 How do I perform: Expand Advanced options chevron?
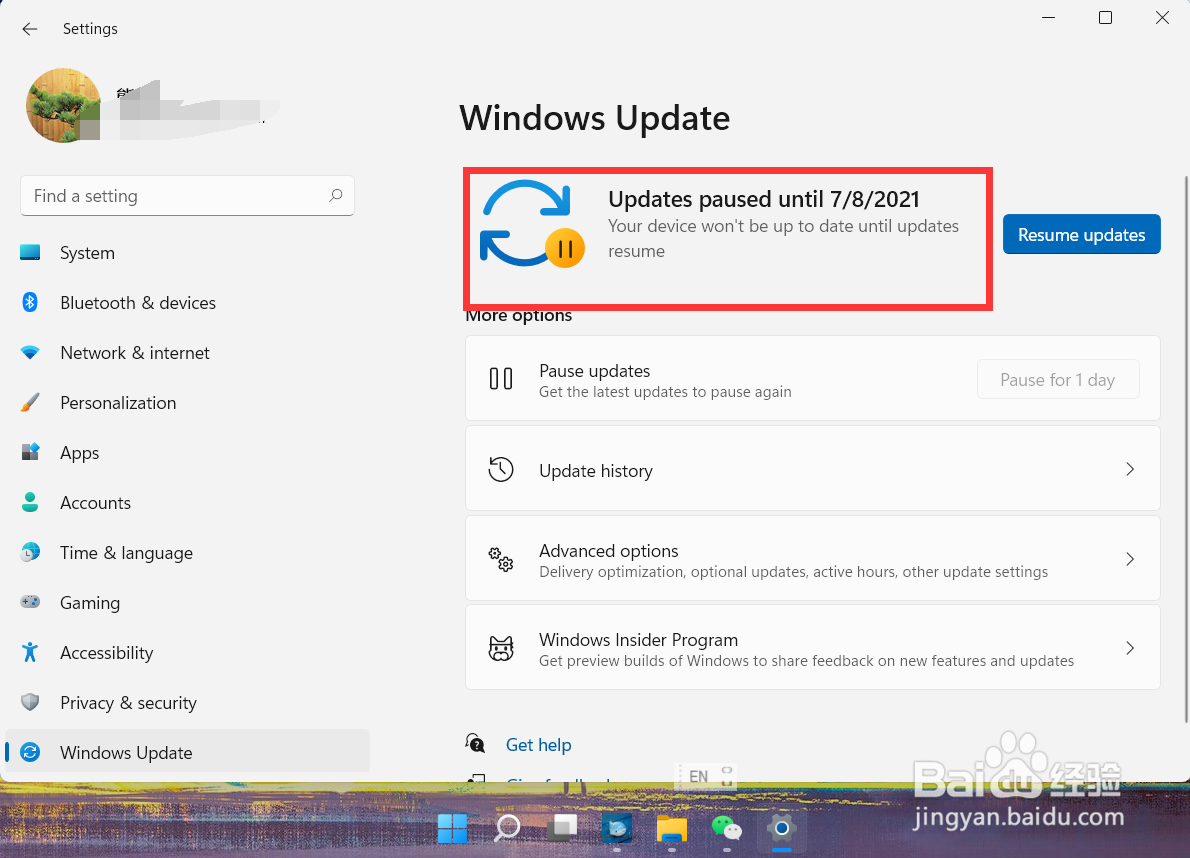[x=1130, y=559]
